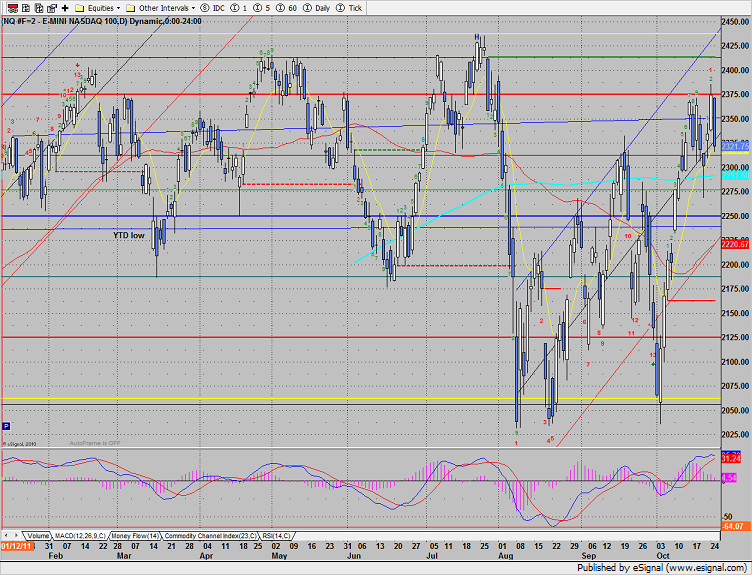This screenshot has height=575, width=752.
Task: Click the blue 2321.75 price label
Action: coord(735,146)
